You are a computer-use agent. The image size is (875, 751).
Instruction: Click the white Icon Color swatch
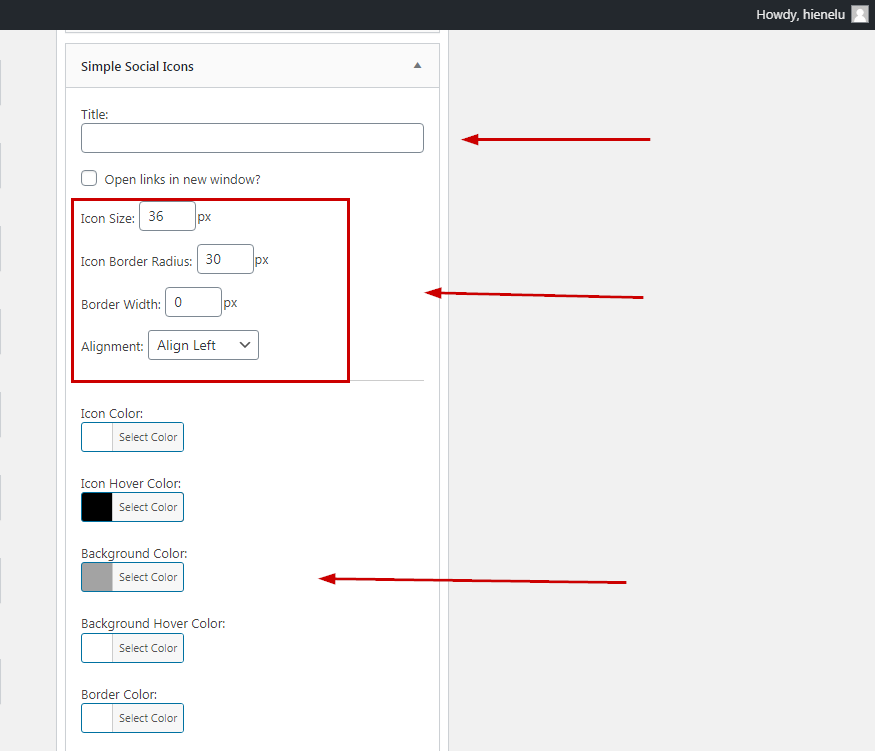97,437
